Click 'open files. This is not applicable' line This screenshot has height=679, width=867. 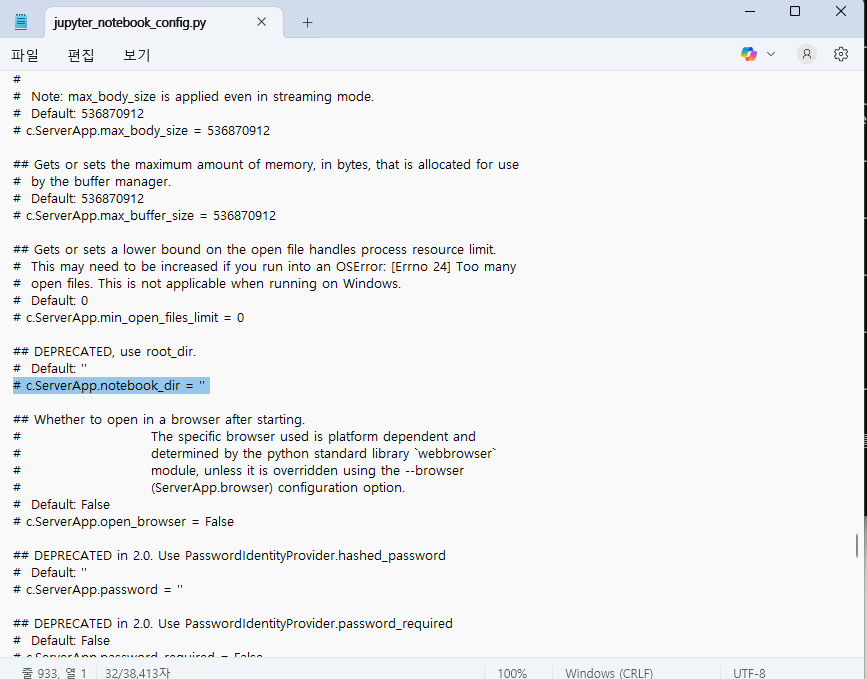(207, 284)
